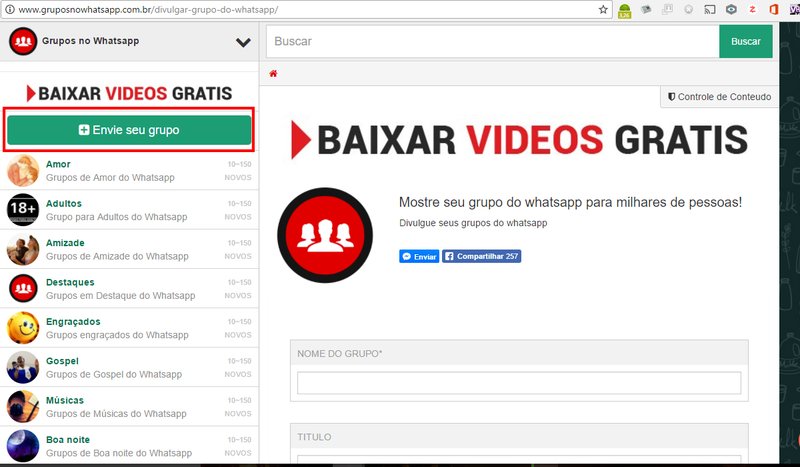Open the Destaques category link

[x=70, y=282]
